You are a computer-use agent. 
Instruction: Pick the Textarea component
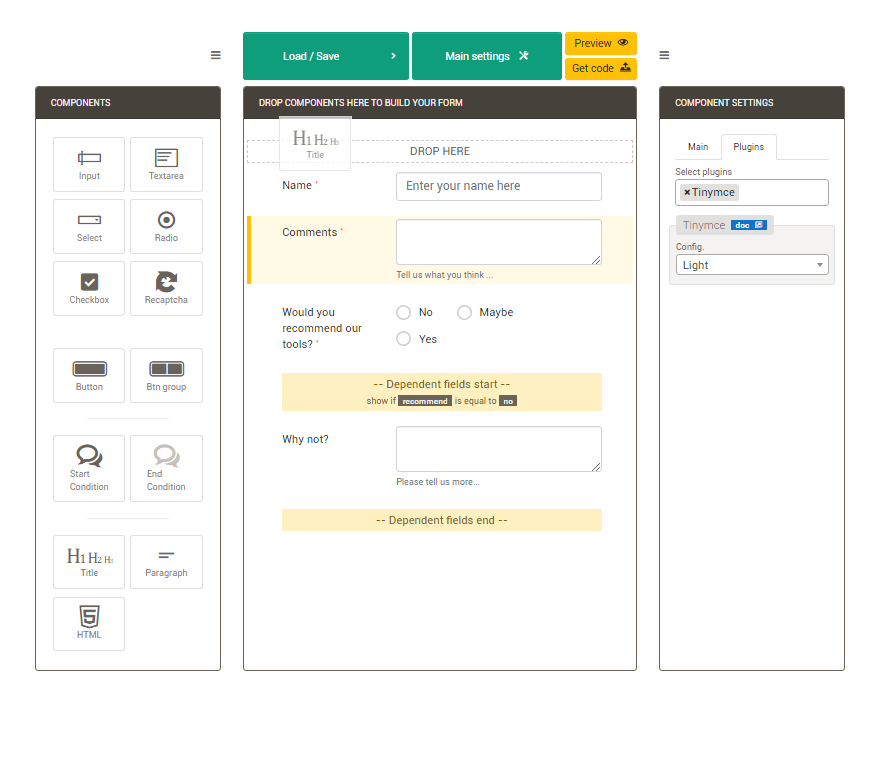[166, 164]
